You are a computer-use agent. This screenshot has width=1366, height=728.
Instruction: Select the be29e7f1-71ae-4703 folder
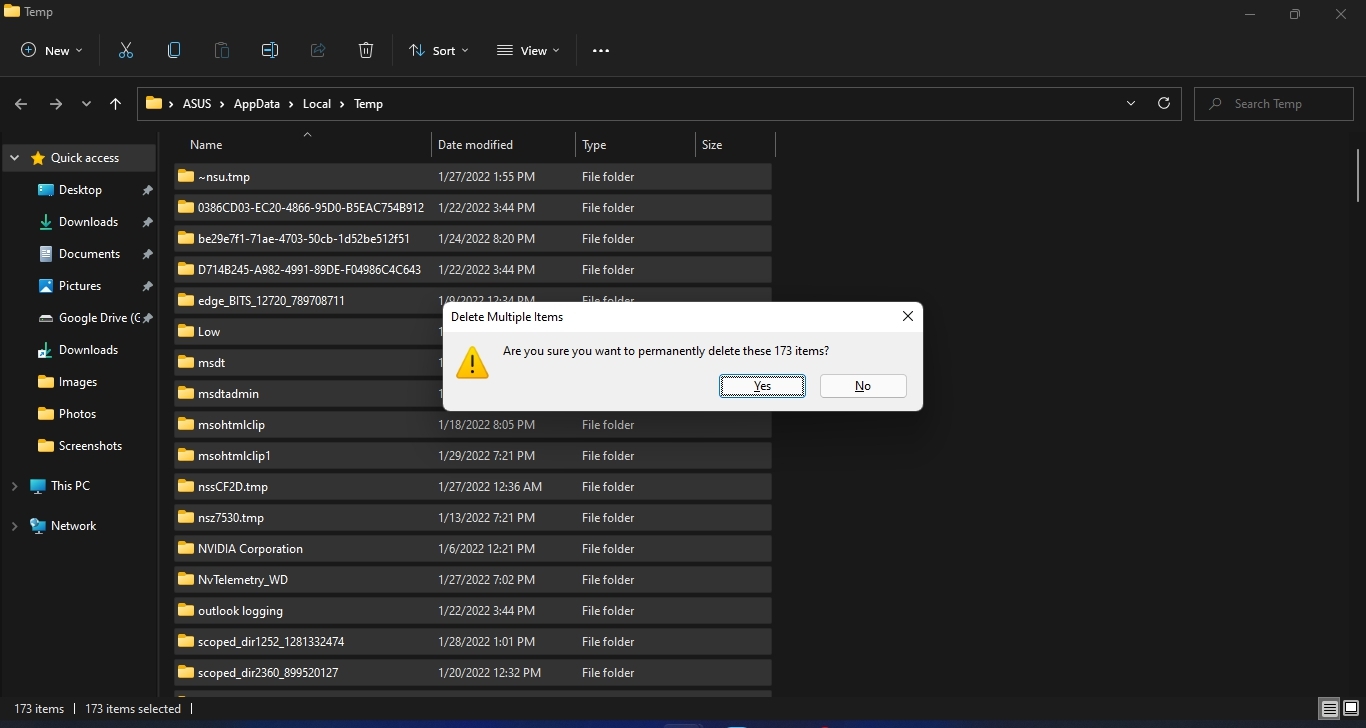coord(473,238)
